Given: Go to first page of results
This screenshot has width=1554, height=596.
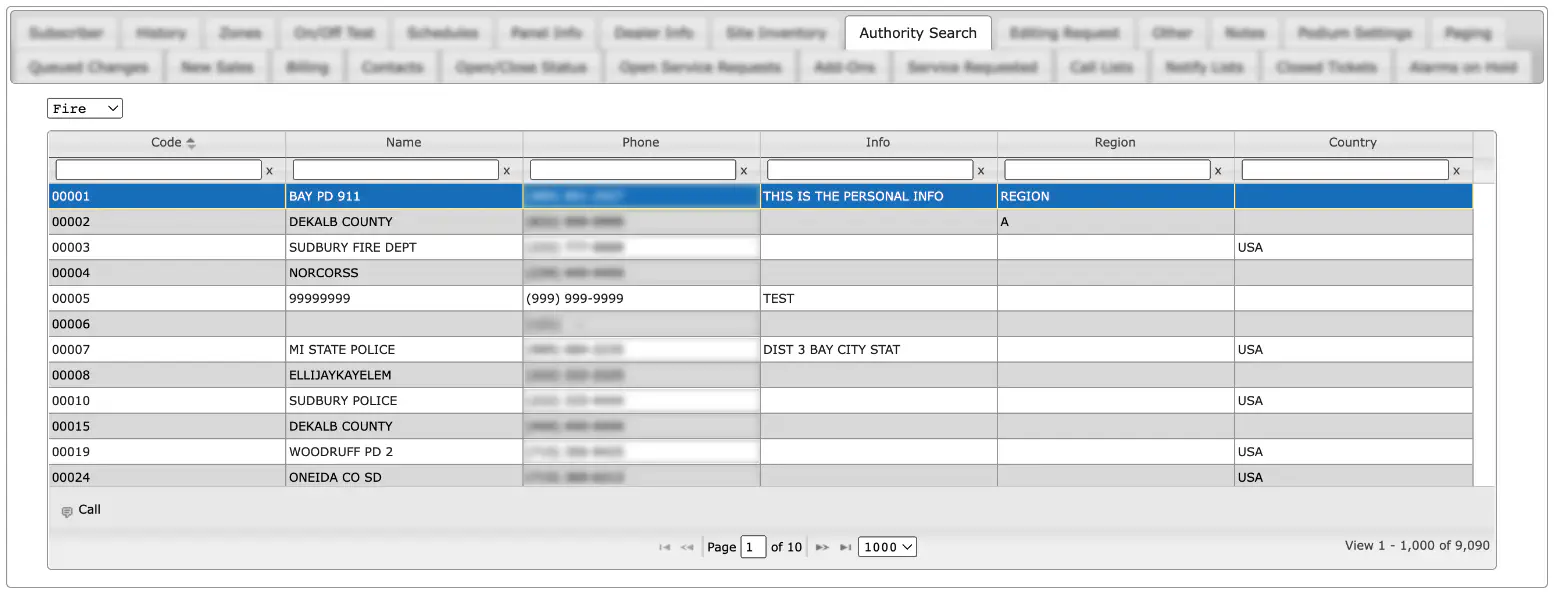Looking at the screenshot, I should point(664,547).
